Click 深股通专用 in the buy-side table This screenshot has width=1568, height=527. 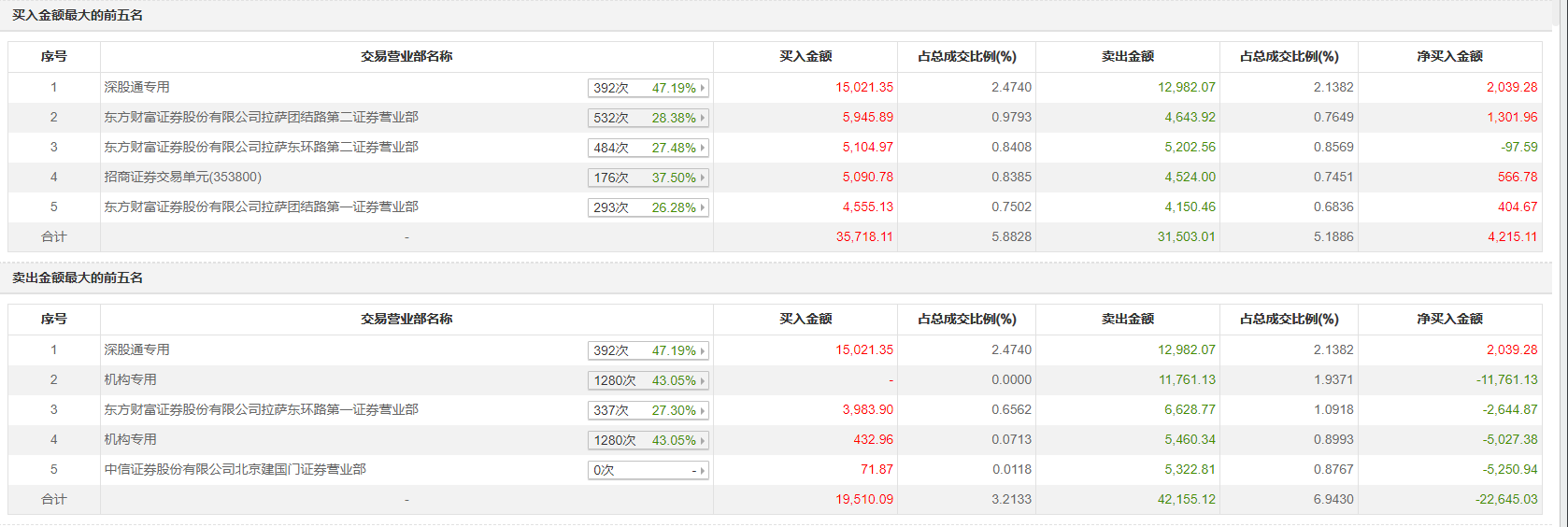pos(136,87)
